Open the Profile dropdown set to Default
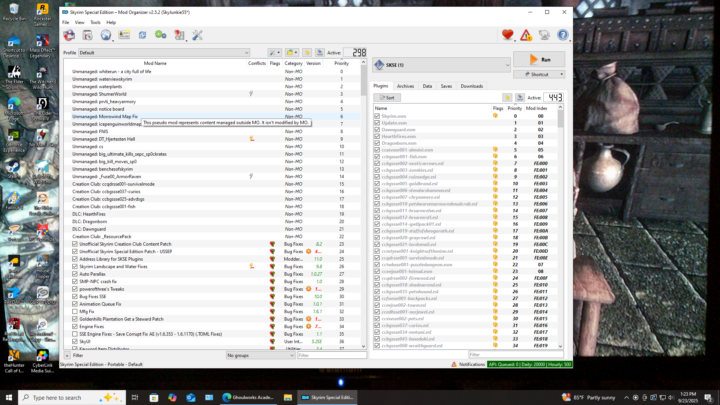Image resolution: width=720 pixels, height=405 pixels. click(x=163, y=52)
